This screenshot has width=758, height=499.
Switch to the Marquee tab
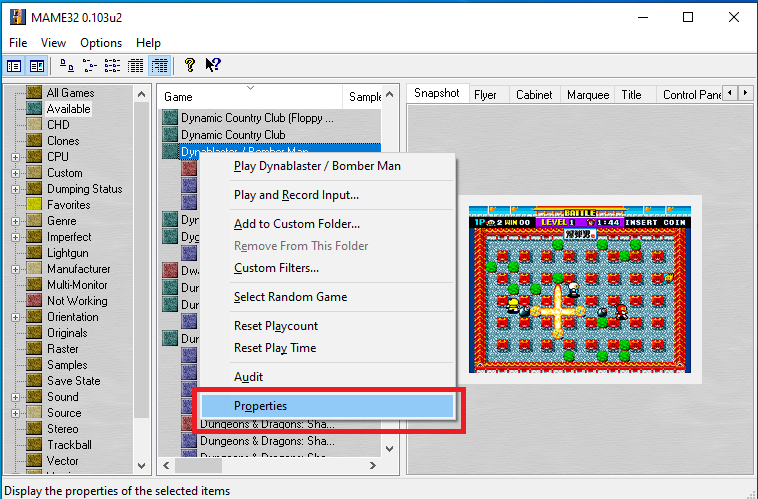tap(588, 95)
